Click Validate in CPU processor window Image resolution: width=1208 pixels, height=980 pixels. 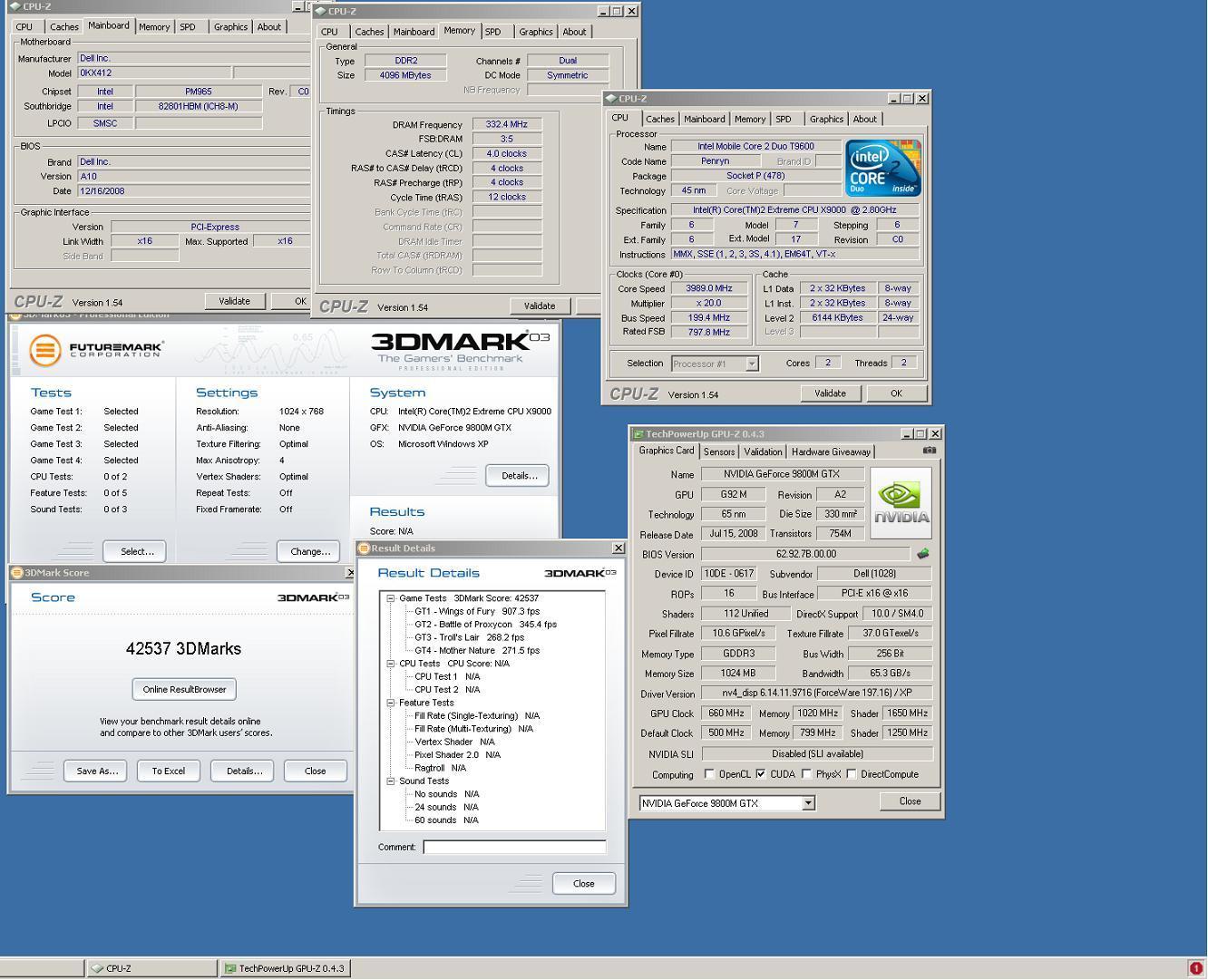(x=830, y=393)
